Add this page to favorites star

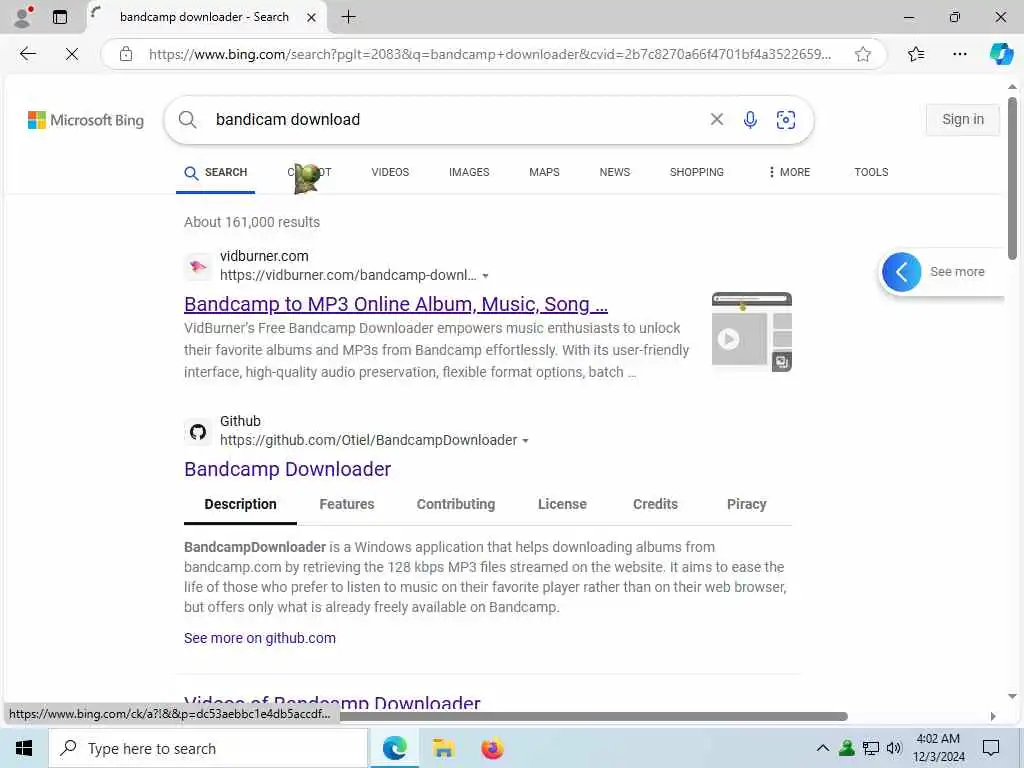click(x=863, y=54)
